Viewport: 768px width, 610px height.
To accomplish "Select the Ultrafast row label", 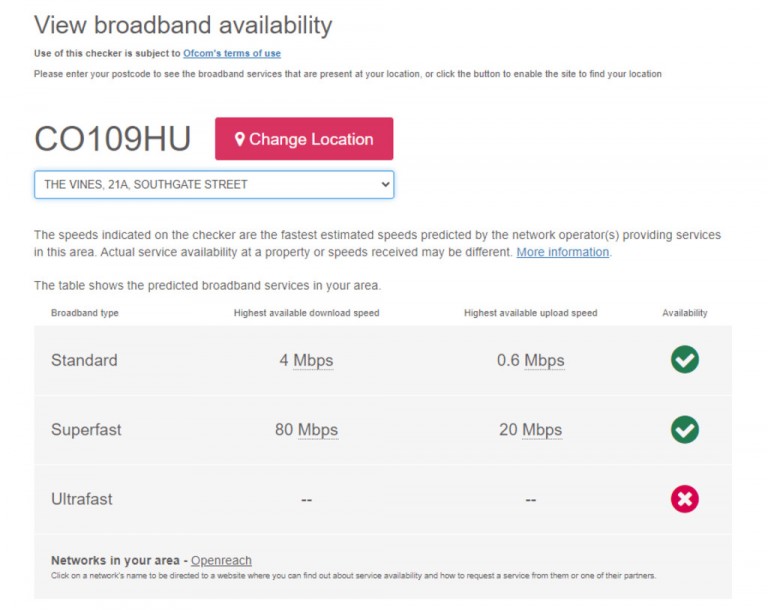I will tap(82, 499).
